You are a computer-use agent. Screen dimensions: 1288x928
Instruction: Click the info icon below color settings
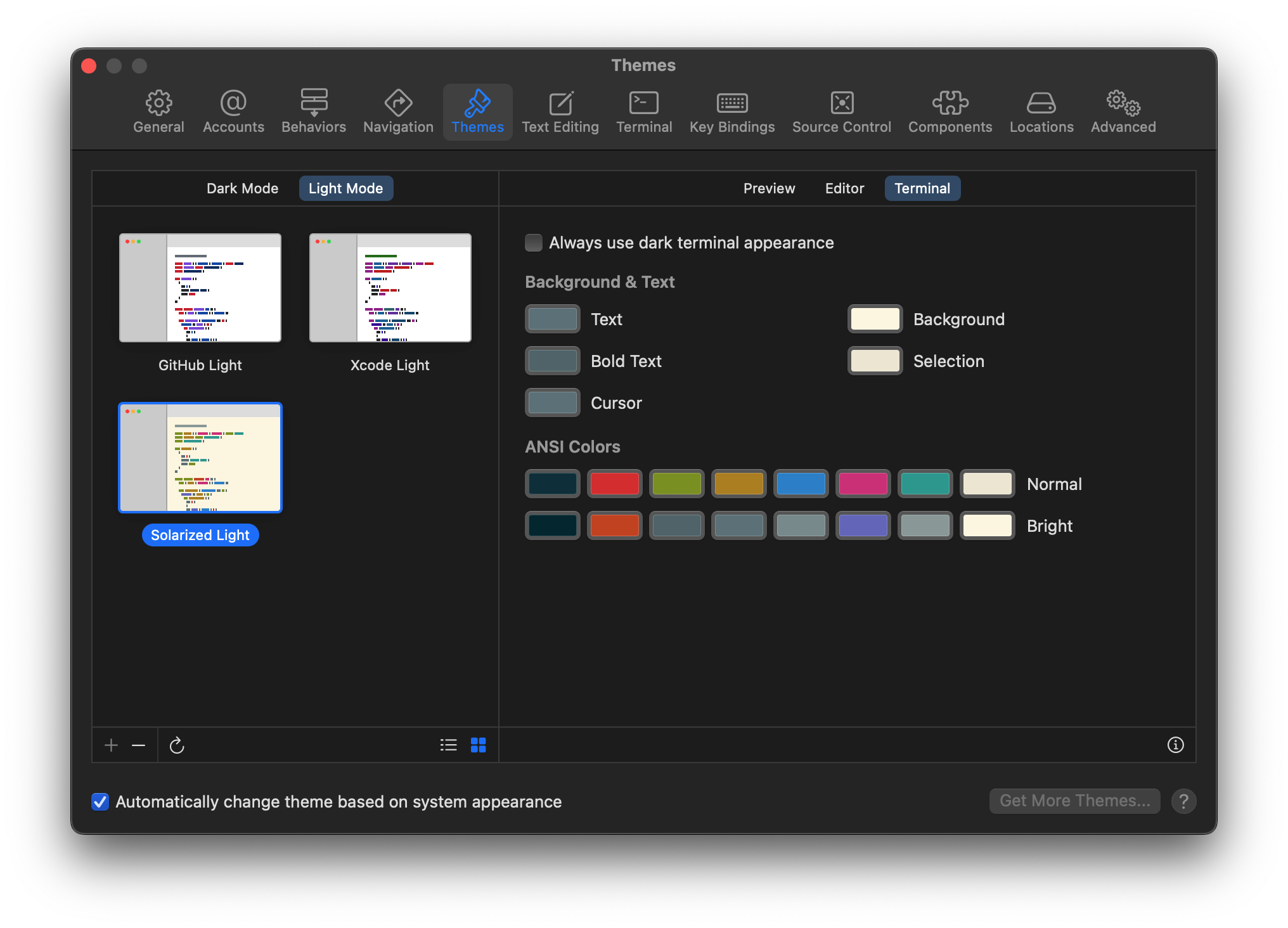click(1175, 745)
